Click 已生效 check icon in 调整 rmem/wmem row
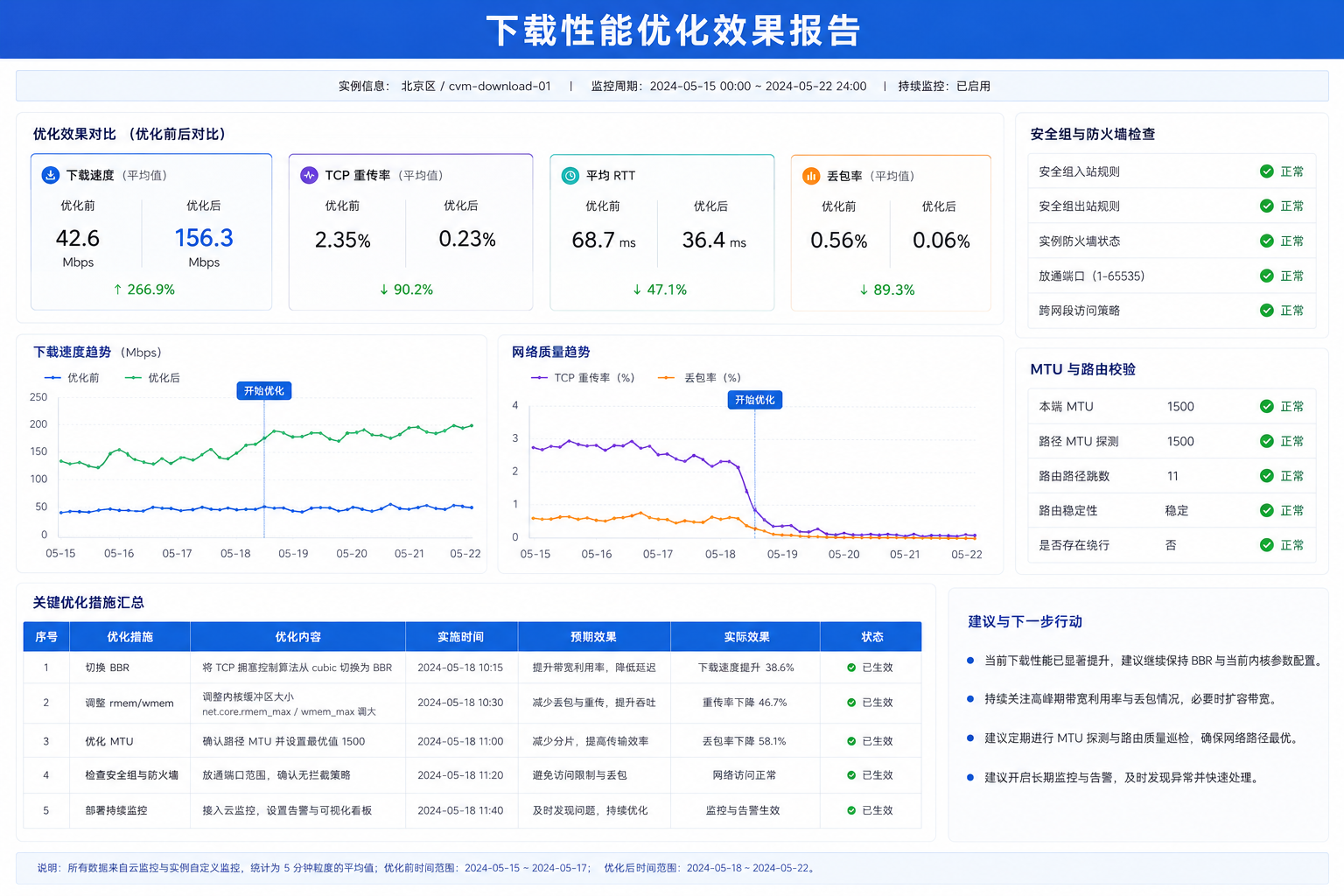The height and width of the screenshot is (896, 1344). point(851,703)
